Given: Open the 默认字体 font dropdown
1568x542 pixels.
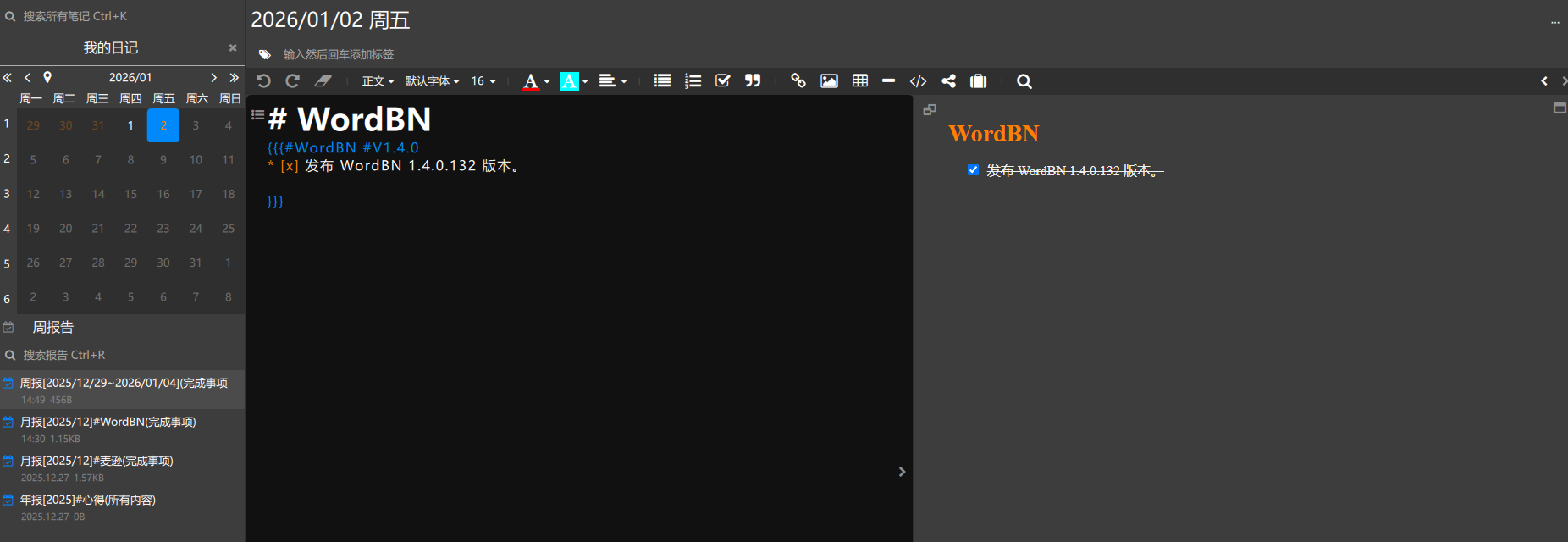Looking at the screenshot, I should click(x=432, y=81).
